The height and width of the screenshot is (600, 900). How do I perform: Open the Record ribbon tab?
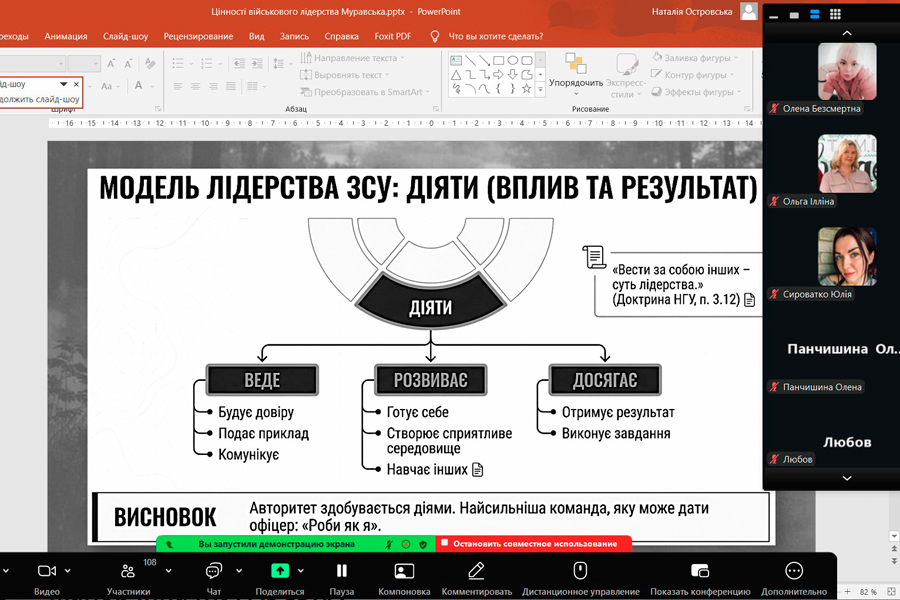click(x=294, y=36)
